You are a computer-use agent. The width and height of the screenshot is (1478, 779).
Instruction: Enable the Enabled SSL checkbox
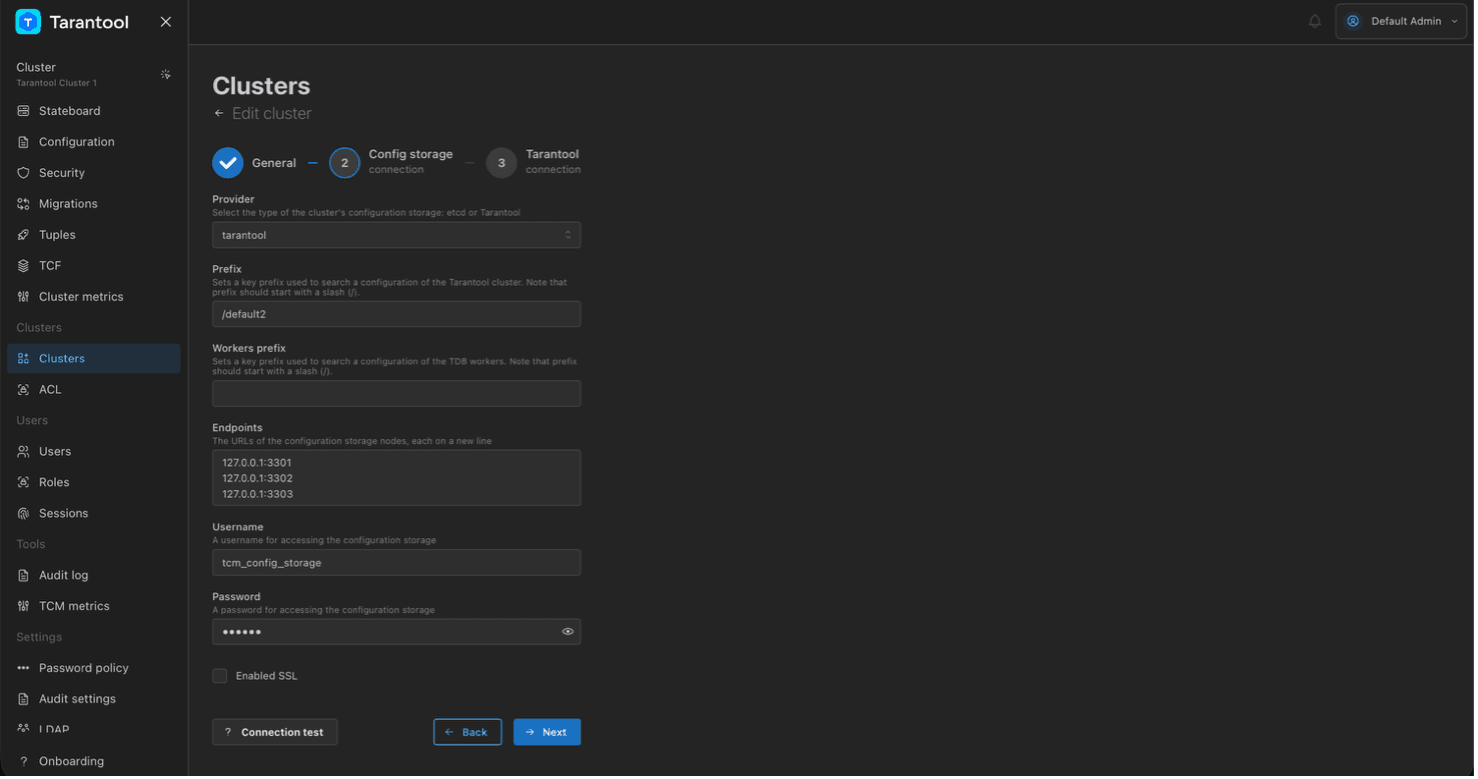pos(220,677)
